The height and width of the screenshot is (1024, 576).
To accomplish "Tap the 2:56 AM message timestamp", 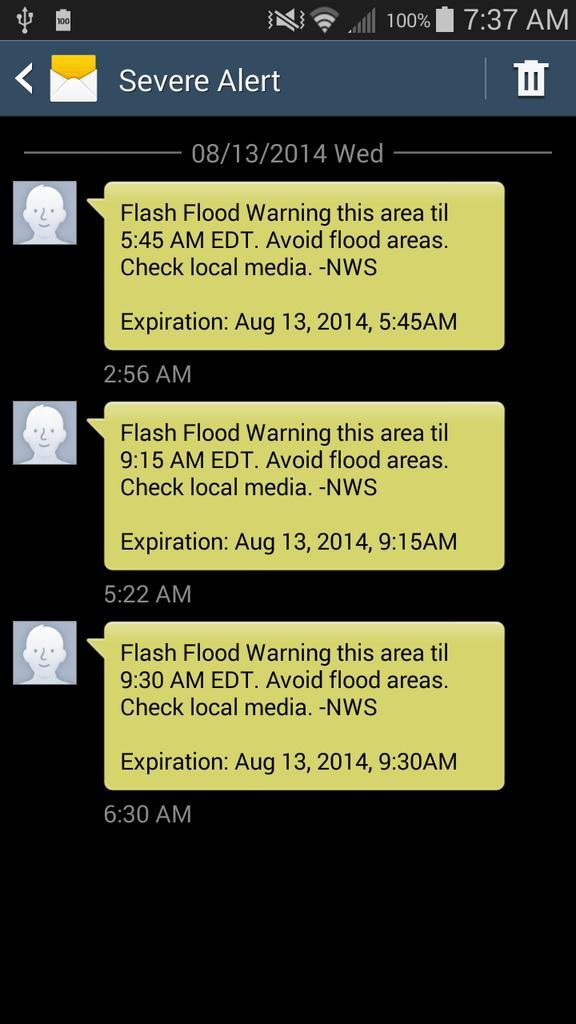I will pos(148,374).
